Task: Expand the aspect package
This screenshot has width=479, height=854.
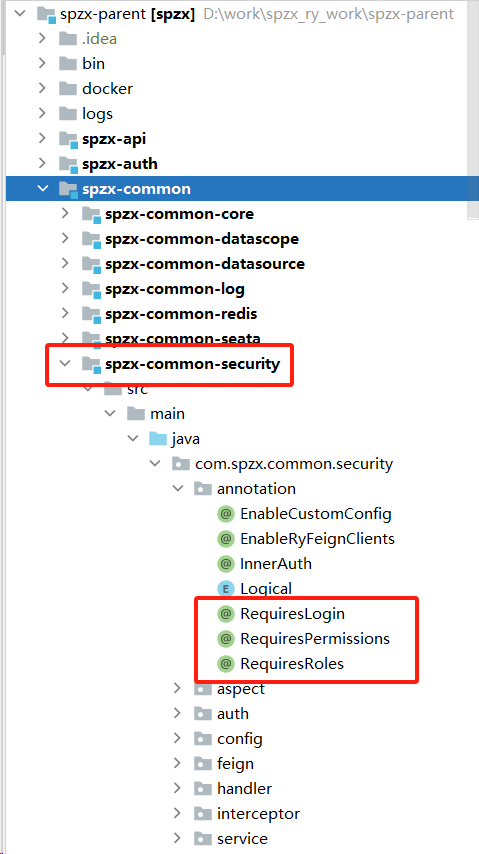Action: [177, 688]
